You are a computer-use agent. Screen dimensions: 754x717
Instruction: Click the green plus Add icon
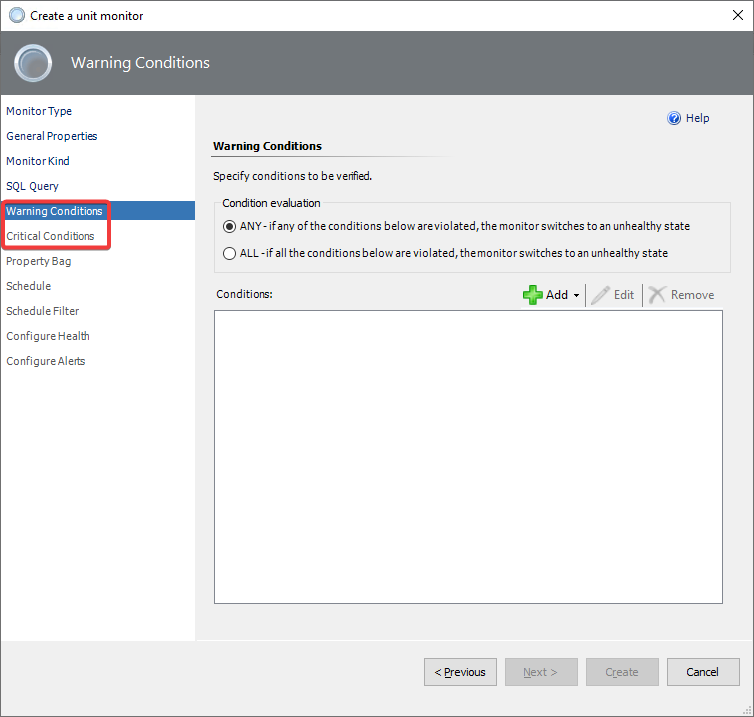pyautogui.click(x=532, y=295)
